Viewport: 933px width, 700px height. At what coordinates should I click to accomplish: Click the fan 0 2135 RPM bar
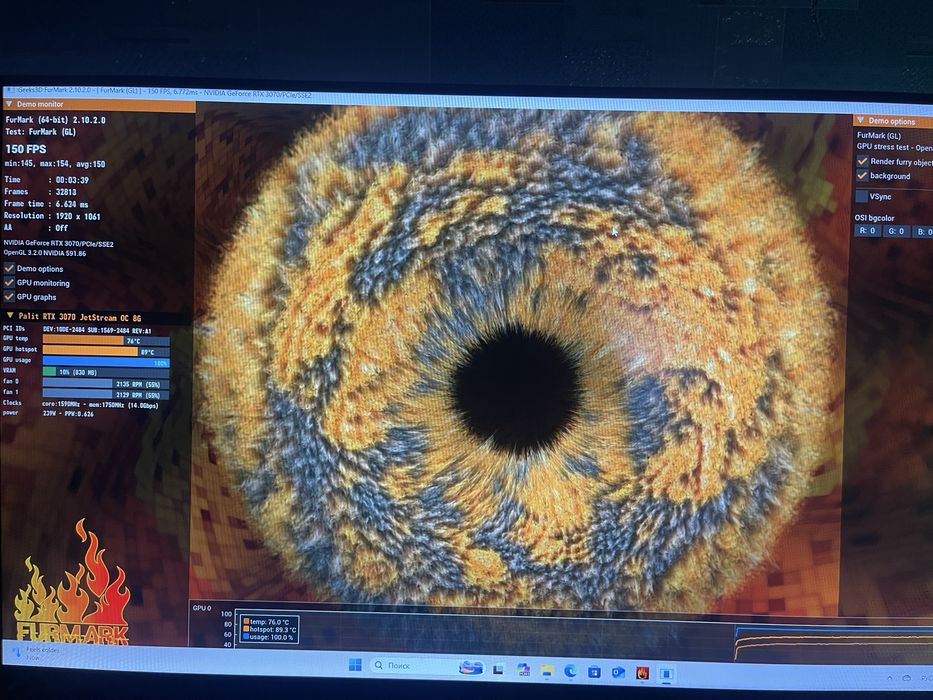tap(106, 384)
